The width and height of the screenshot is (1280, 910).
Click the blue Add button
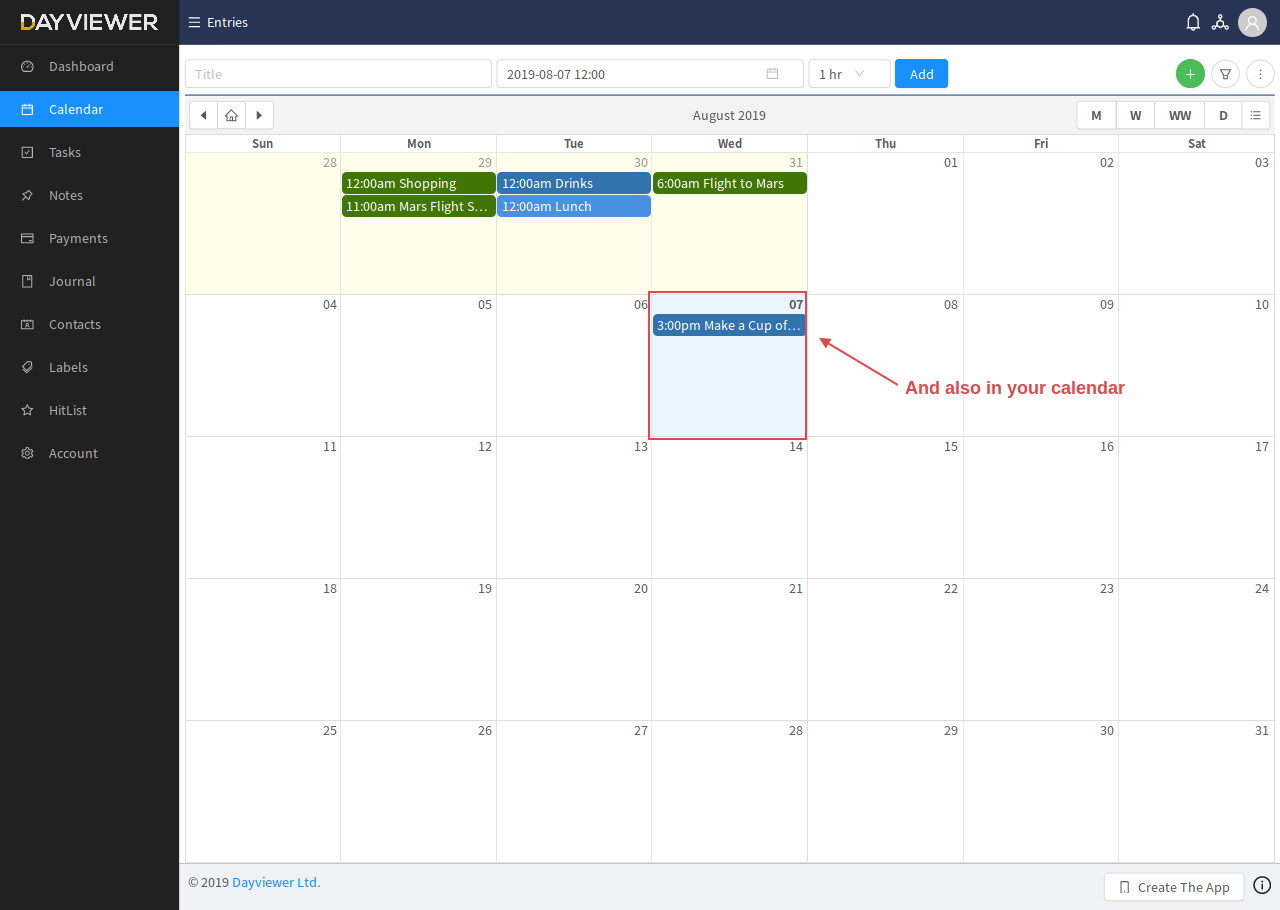tap(921, 74)
